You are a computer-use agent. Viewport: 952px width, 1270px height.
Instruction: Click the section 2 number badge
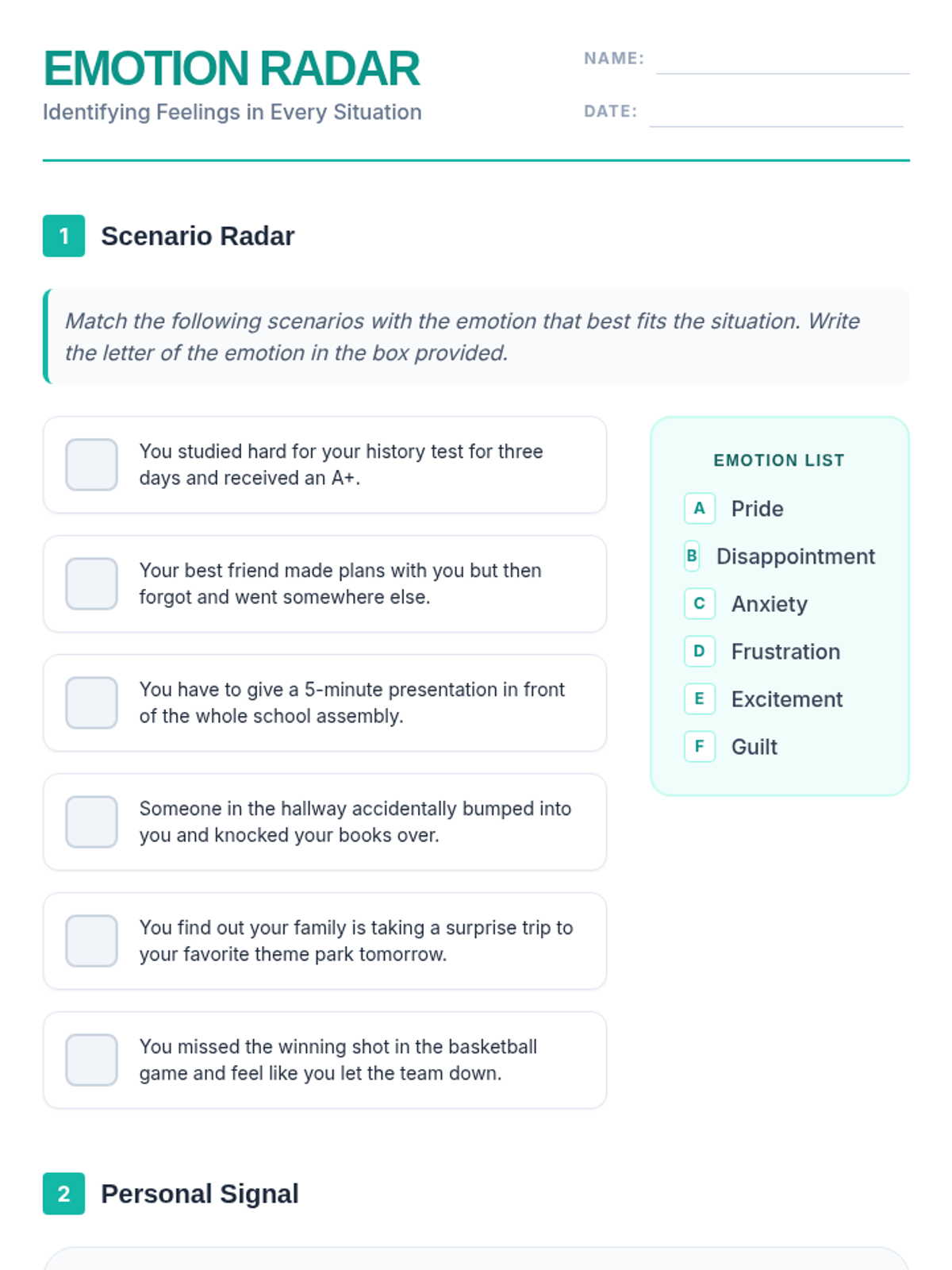tap(63, 1194)
